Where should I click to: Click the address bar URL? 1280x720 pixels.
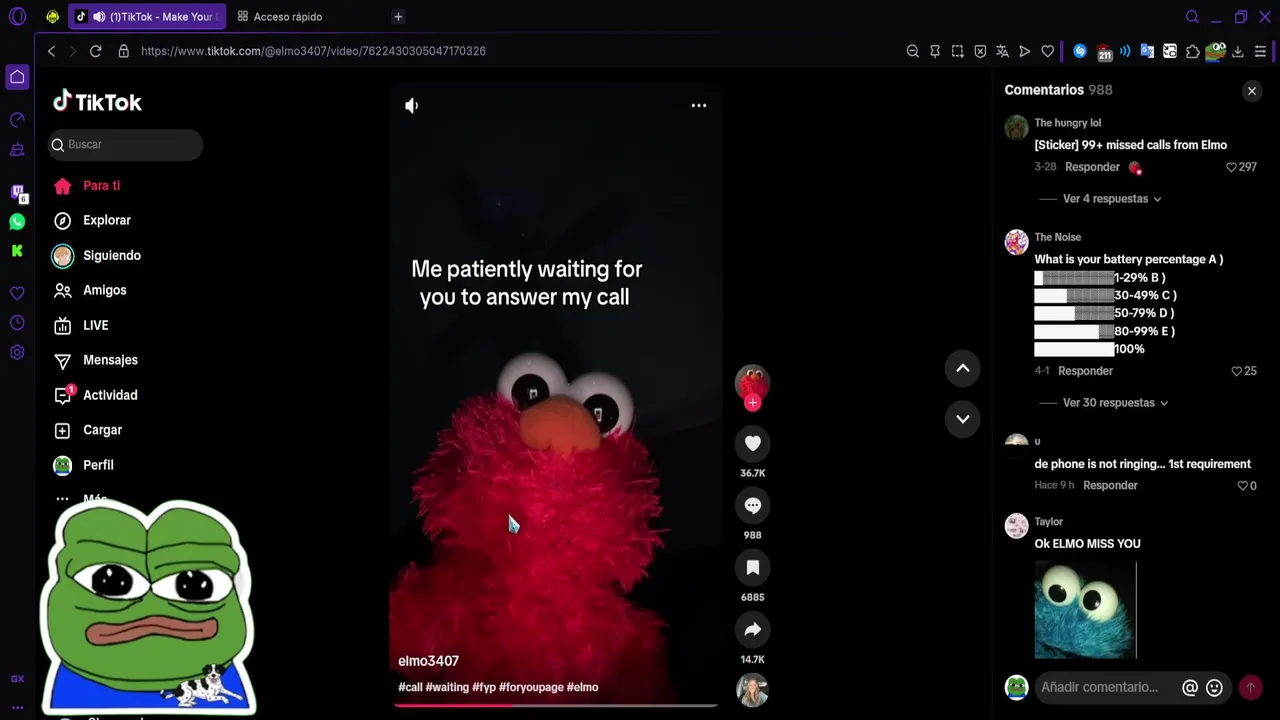click(313, 51)
